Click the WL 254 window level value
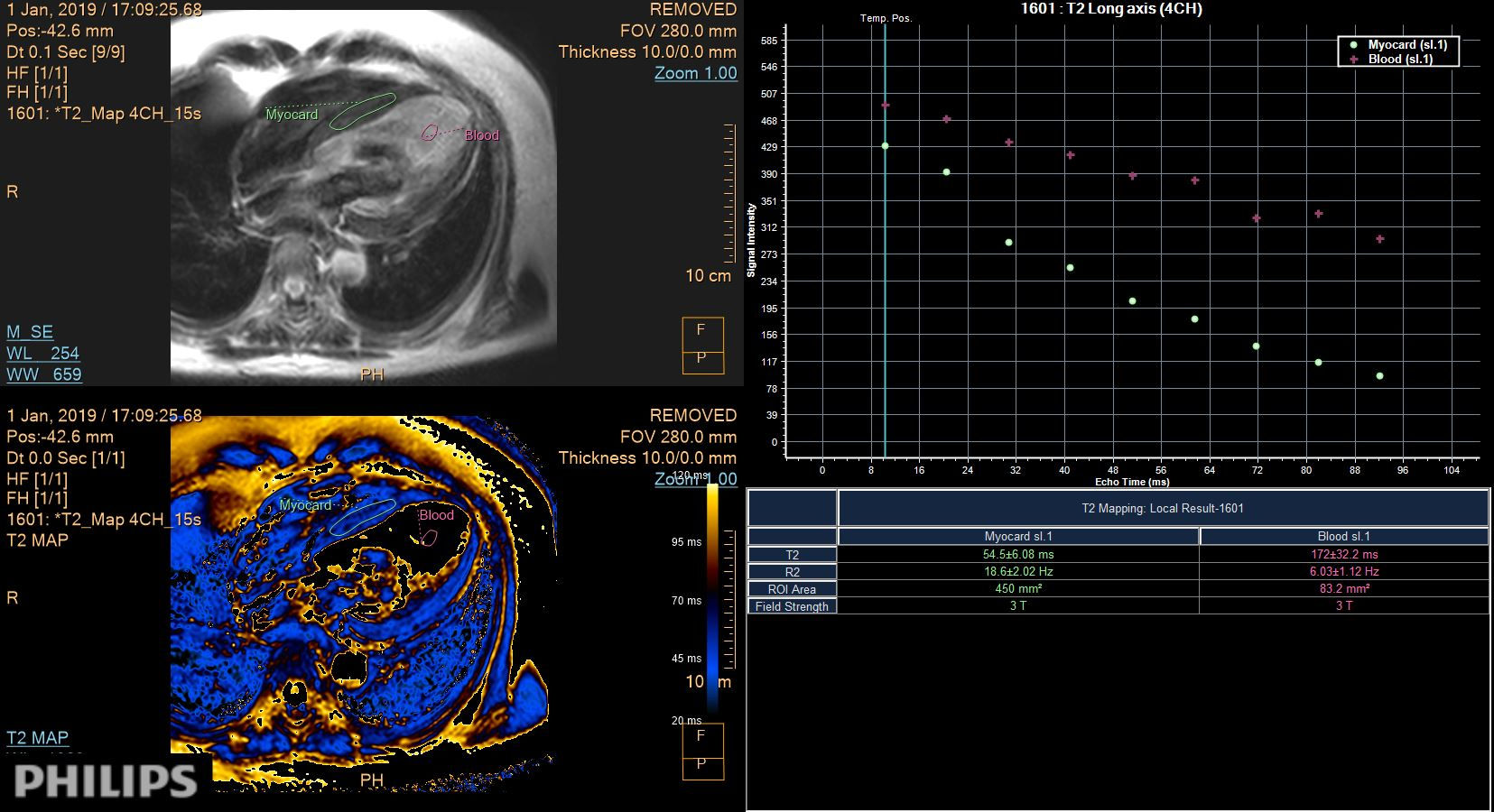Viewport: 1494px width, 812px height. pos(42,353)
